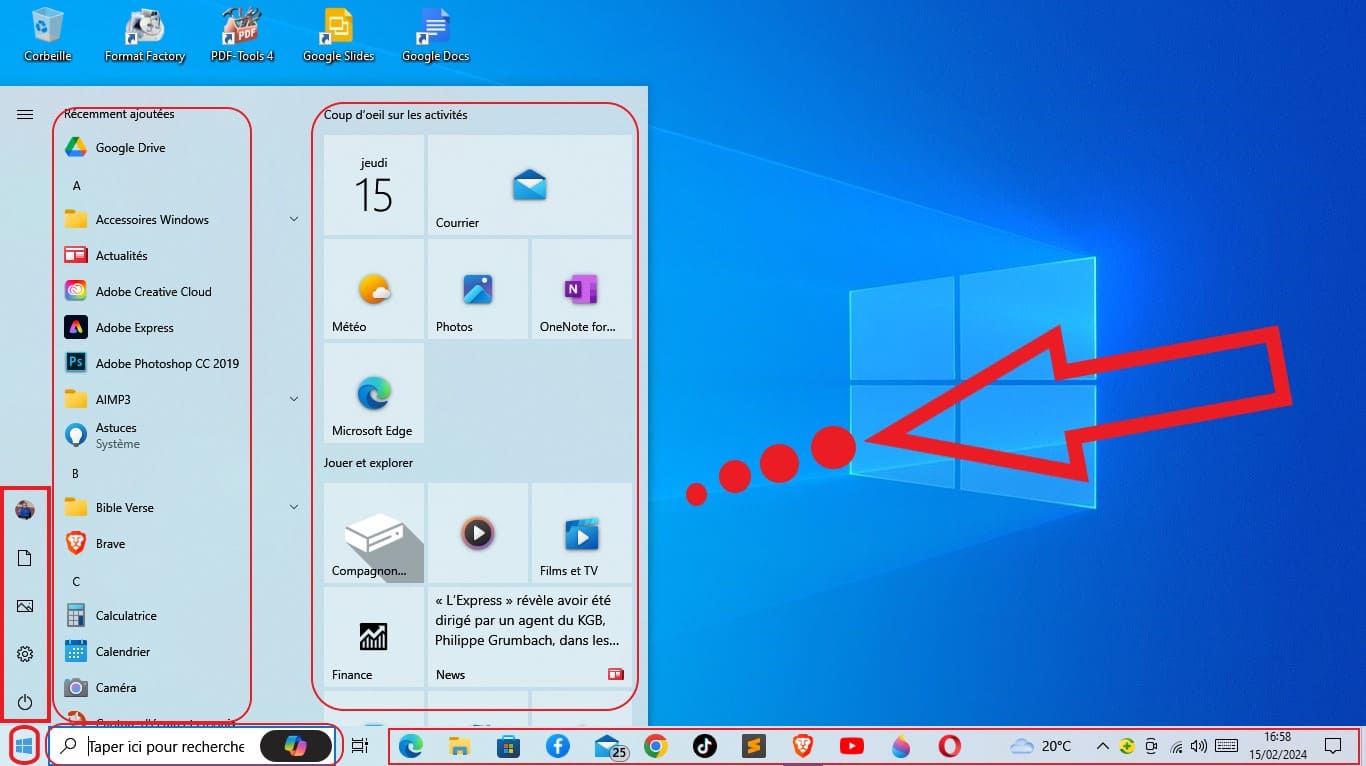The image size is (1366, 766).
Task: Launch Opera from the taskbar
Action: 948,746
